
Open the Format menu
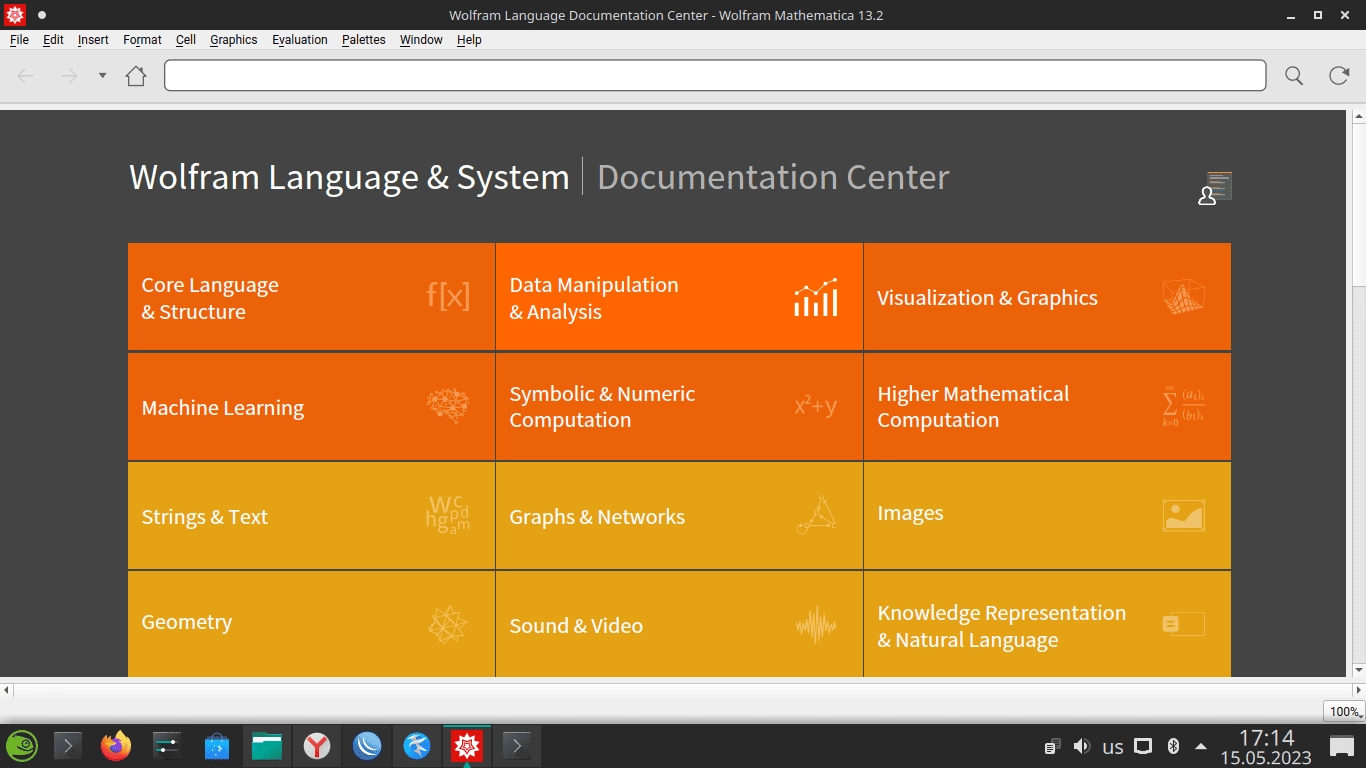pyautogui.click(x=142, y=40)
